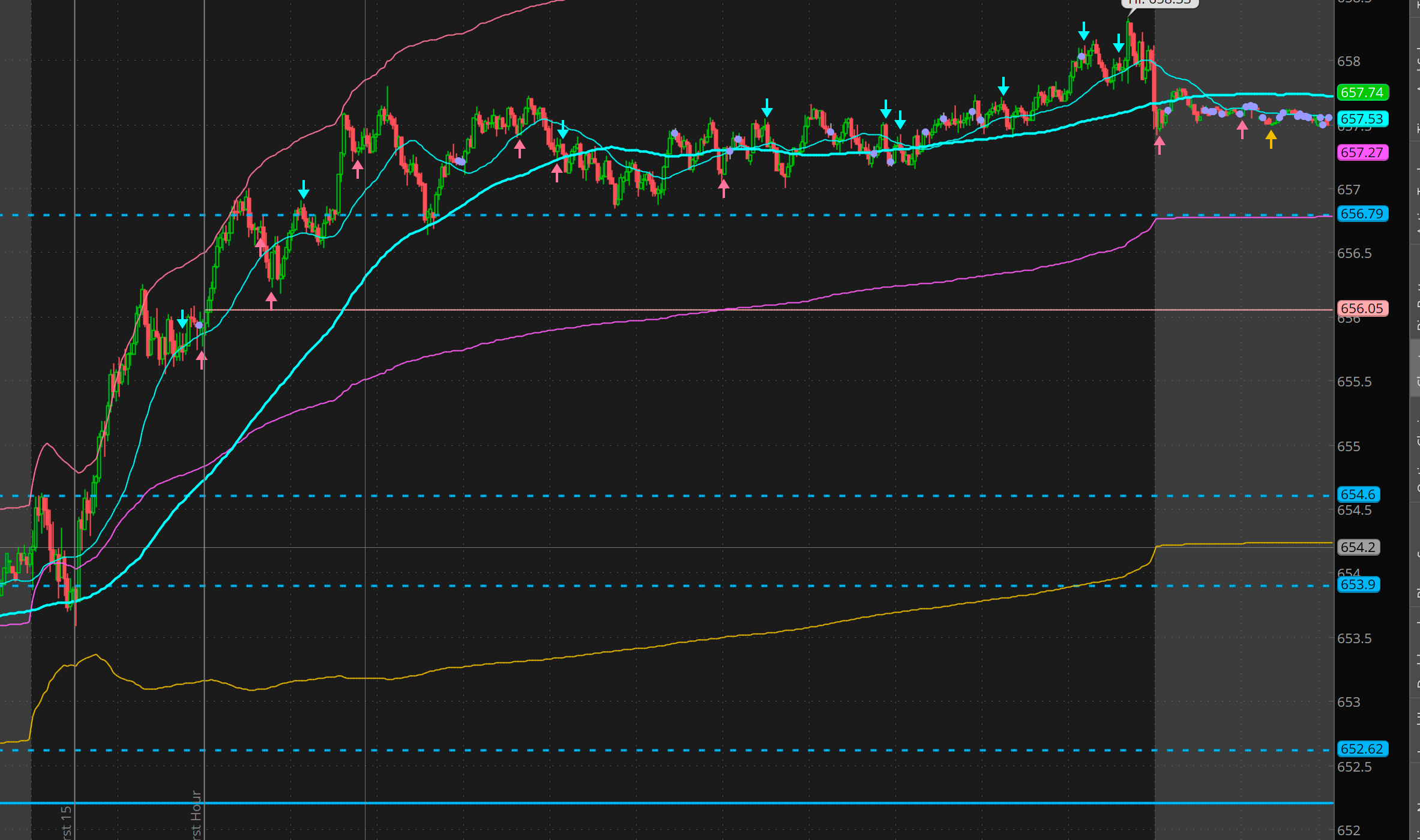
Task: Click the 653 tick on price axis
Action: 1349,702
